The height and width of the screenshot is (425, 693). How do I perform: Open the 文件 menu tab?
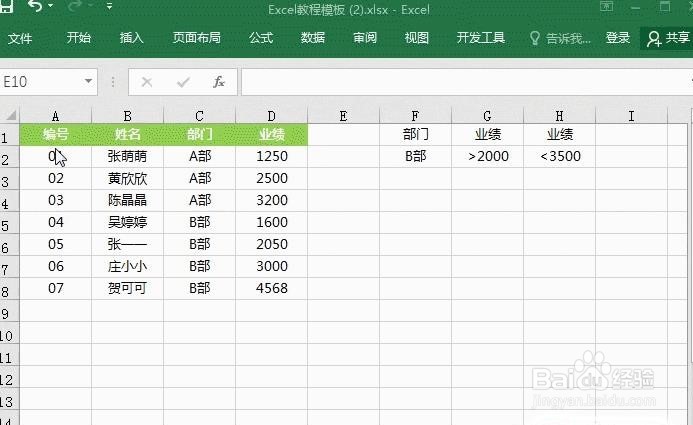click(20, 38)
